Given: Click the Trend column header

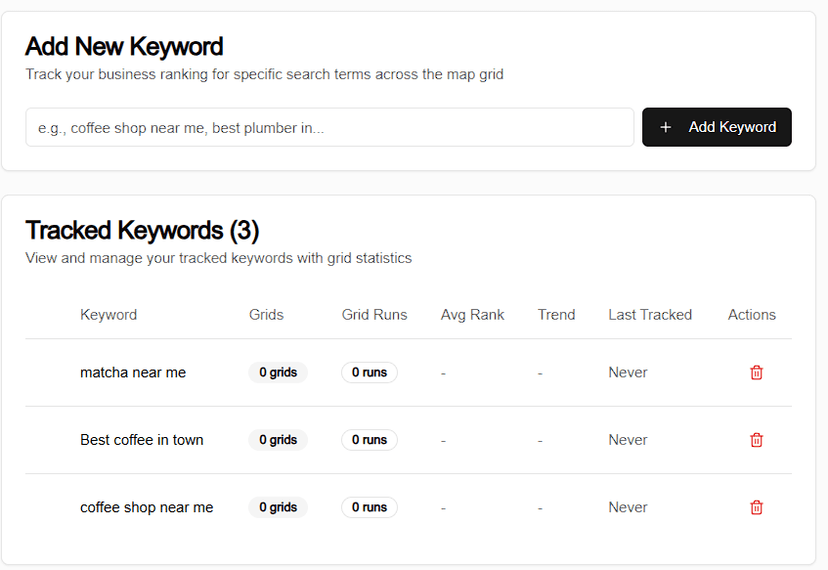Looking at the screenshot, I should tap(556, 315).
